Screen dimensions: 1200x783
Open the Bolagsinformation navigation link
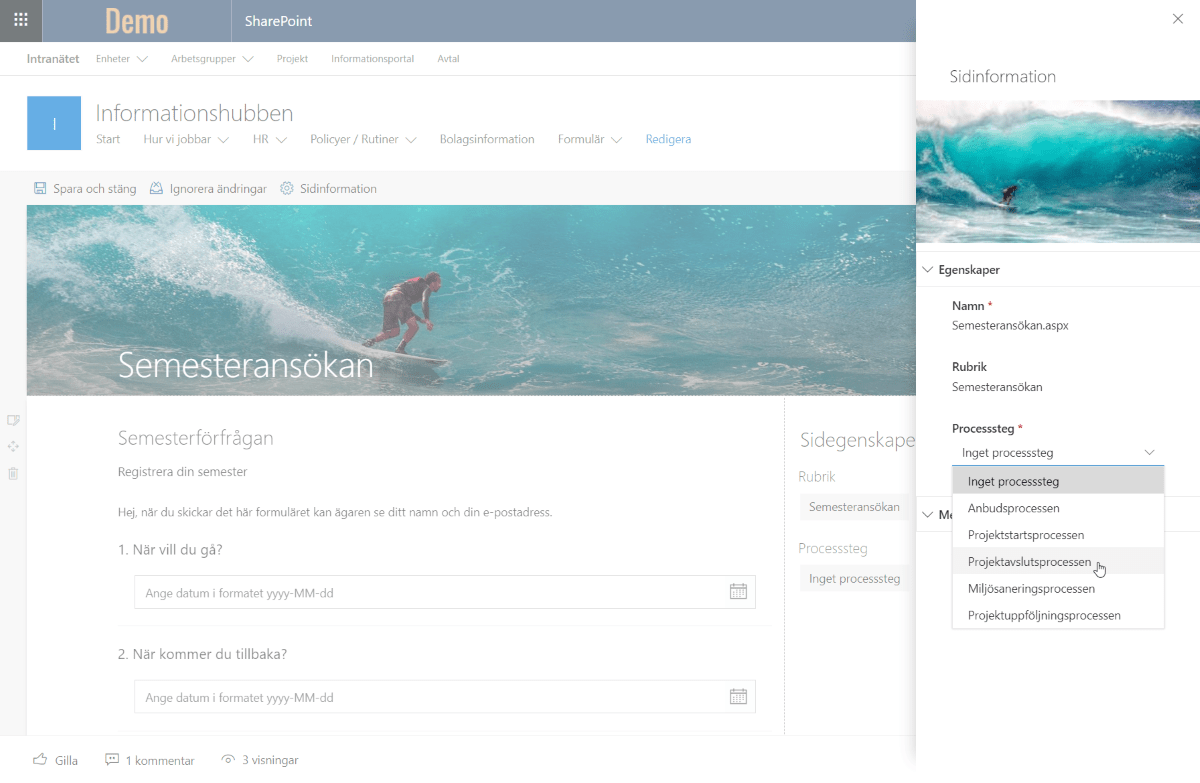487,139
